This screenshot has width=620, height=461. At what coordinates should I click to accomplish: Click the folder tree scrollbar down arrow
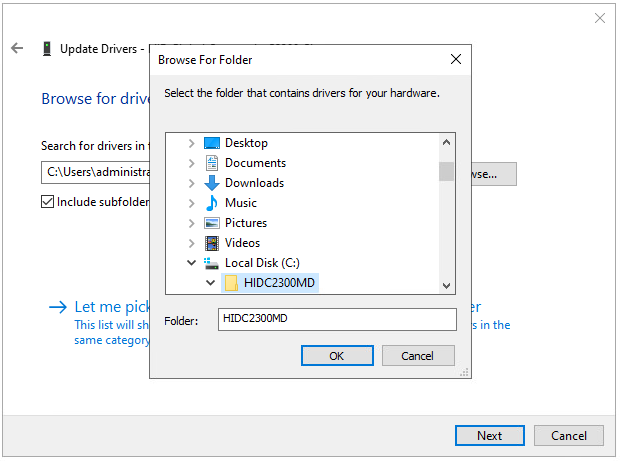pyautogui.click(x=447, y=286)
